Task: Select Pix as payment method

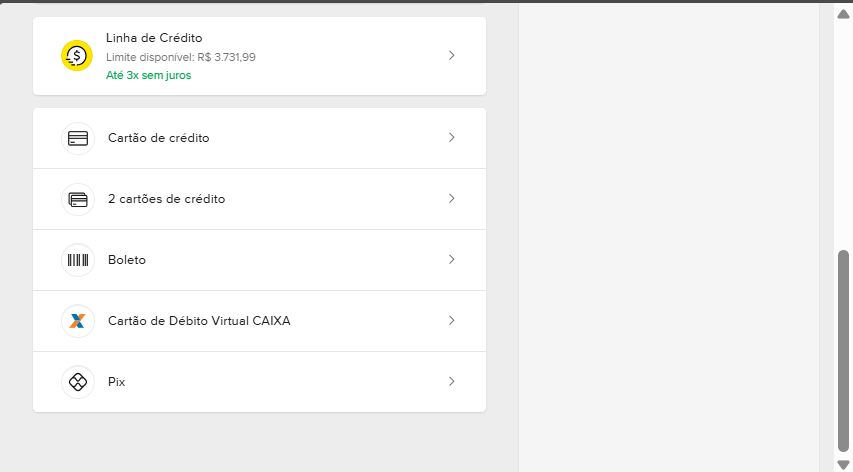Action: [x=117, y=382]
